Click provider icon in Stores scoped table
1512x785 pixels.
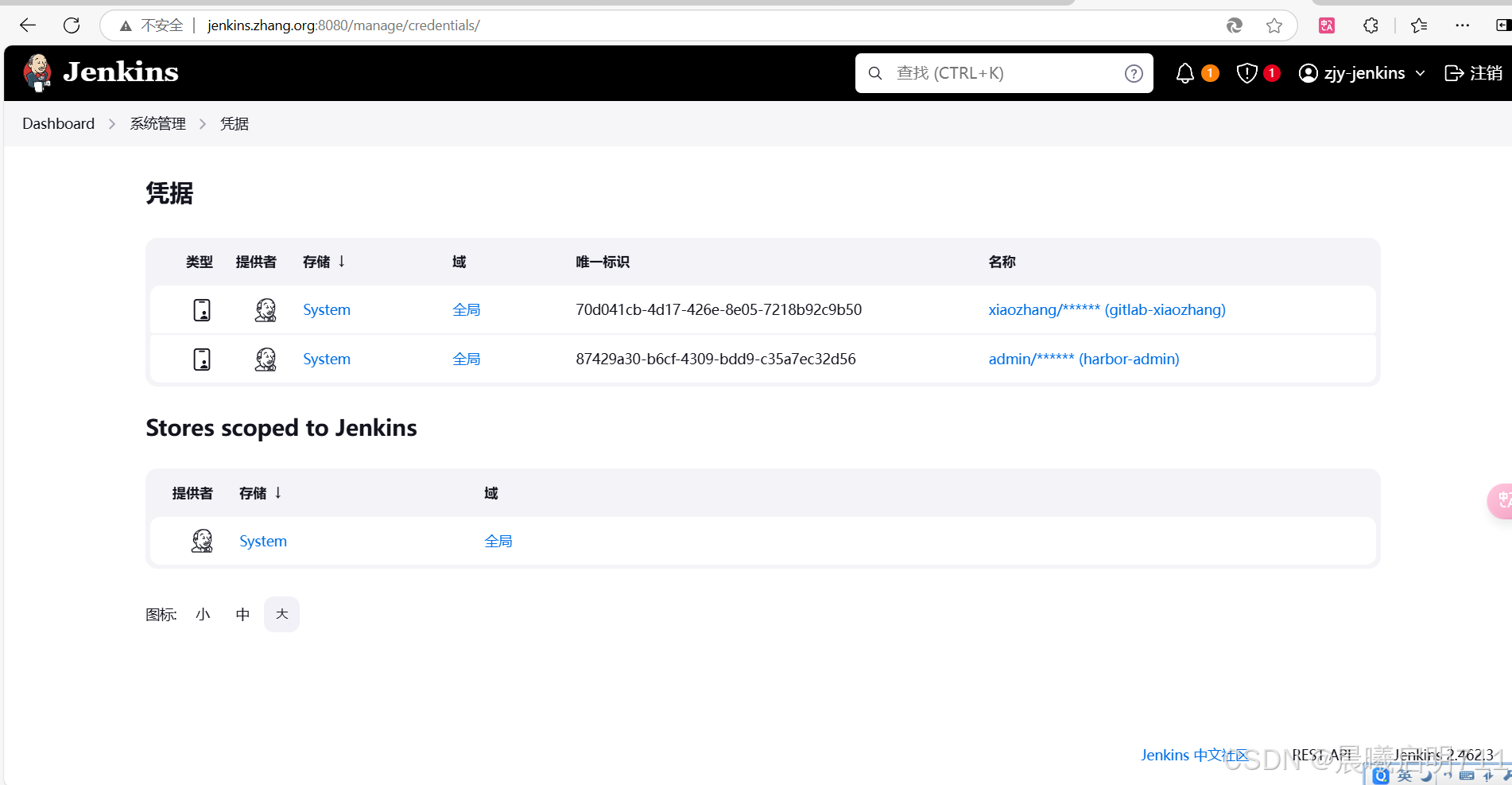pos(202,542)
